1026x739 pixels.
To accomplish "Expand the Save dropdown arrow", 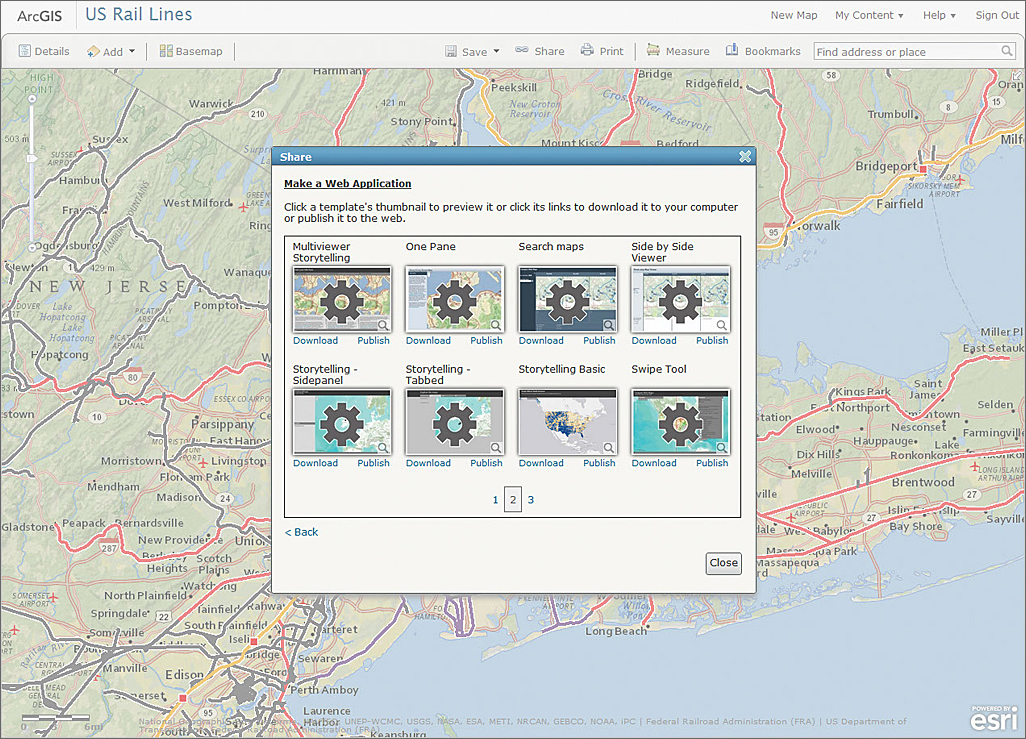I will click(x=497, y=51).
